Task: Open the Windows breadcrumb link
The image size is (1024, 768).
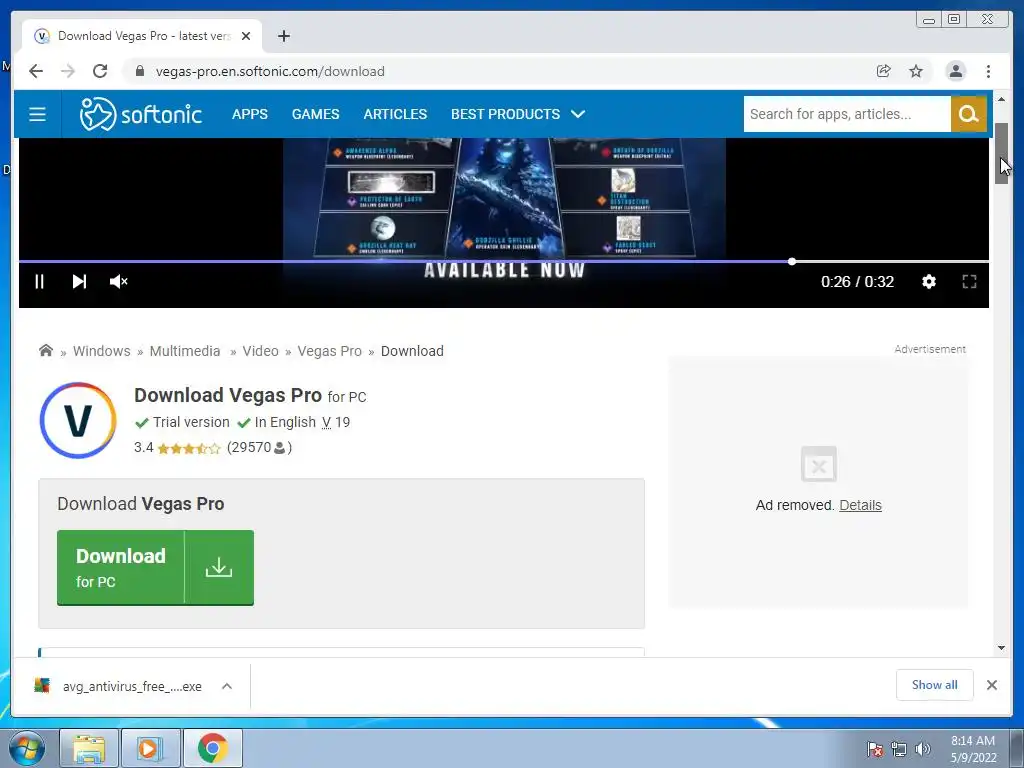Action: (101, 351)
